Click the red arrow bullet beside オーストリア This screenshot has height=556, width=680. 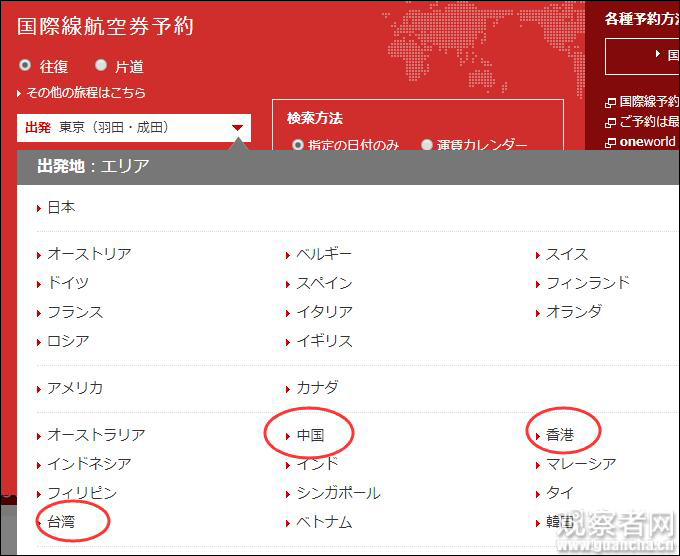tap(39, 255)
